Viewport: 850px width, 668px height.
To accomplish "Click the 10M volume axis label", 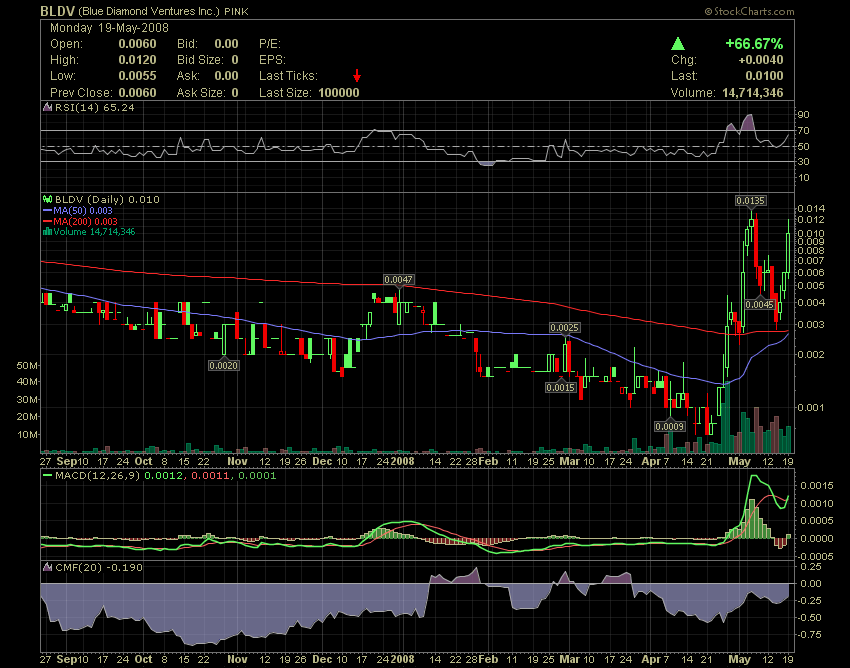I will [x=27, y=435].
